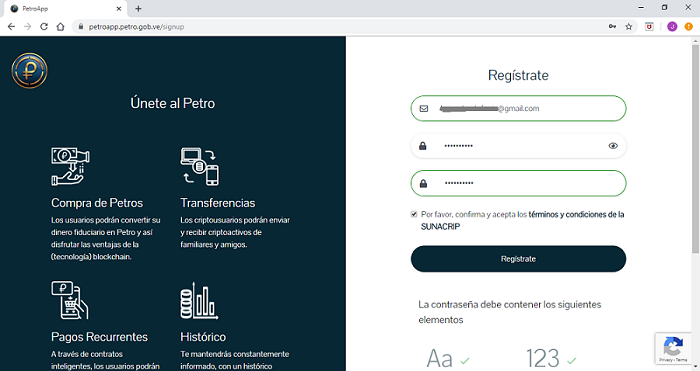This screenshot has width=700, height=371.
Task: Click the confirm password input field
Action: (x=518, y=183)
